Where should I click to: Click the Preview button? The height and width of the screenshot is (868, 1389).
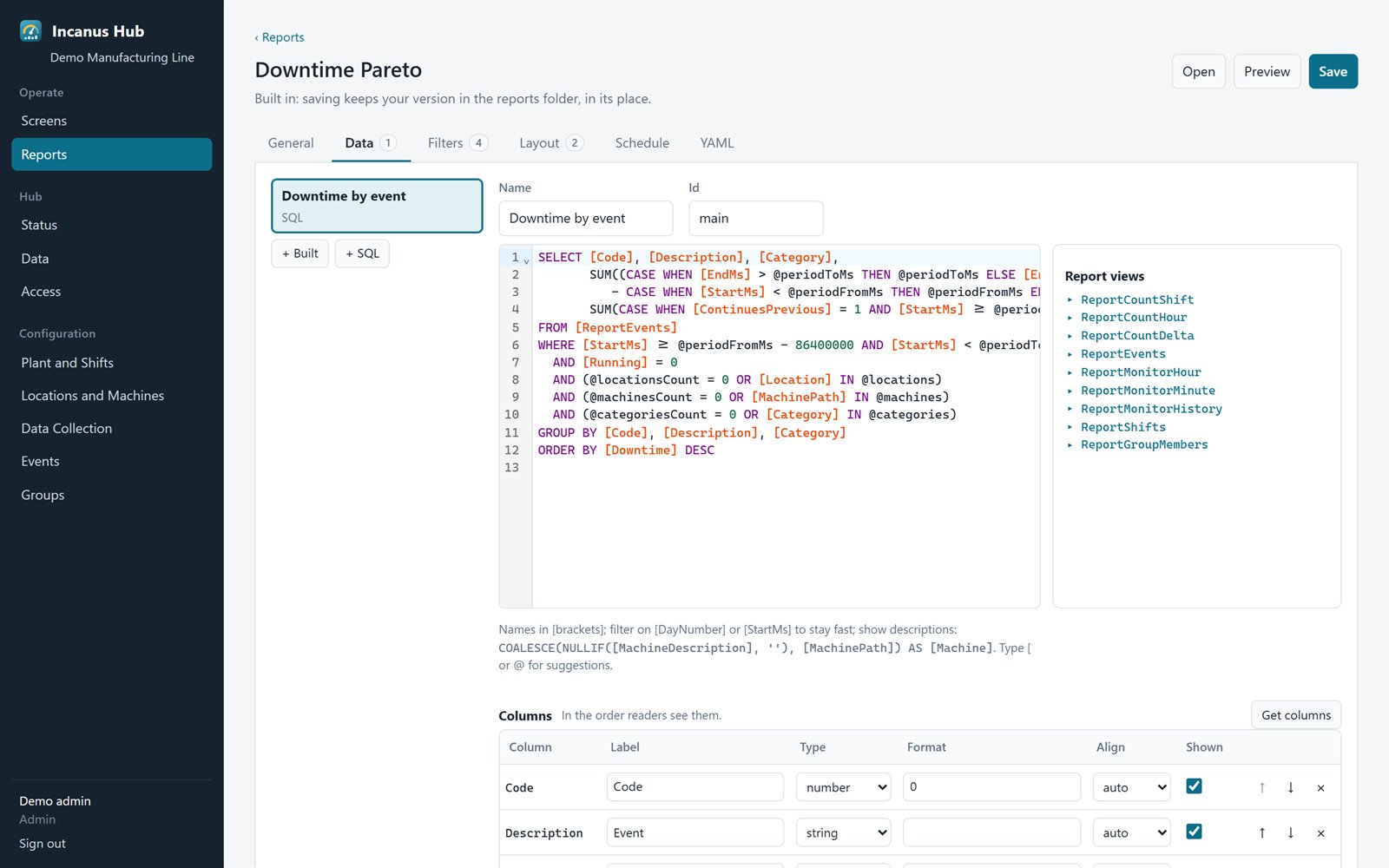(1267, 71)
